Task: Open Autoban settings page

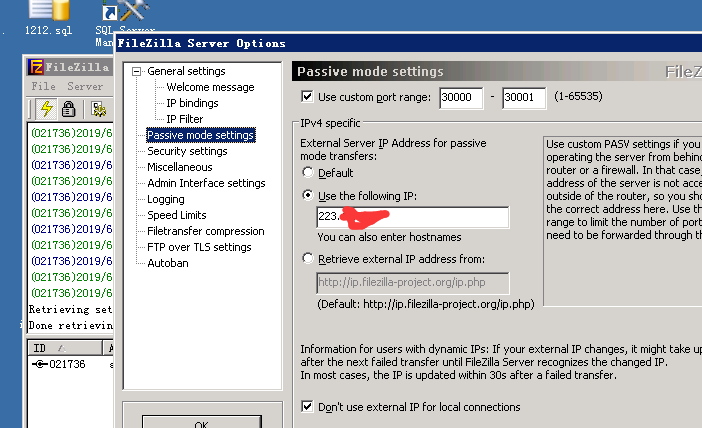Action: pyautogui.click(x=168, y=263)
